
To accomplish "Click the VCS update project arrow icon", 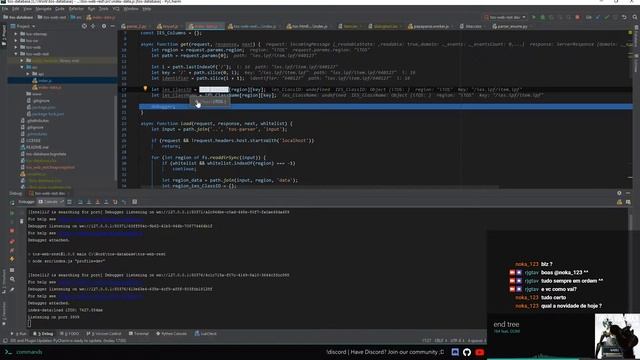I will (598, 17).
